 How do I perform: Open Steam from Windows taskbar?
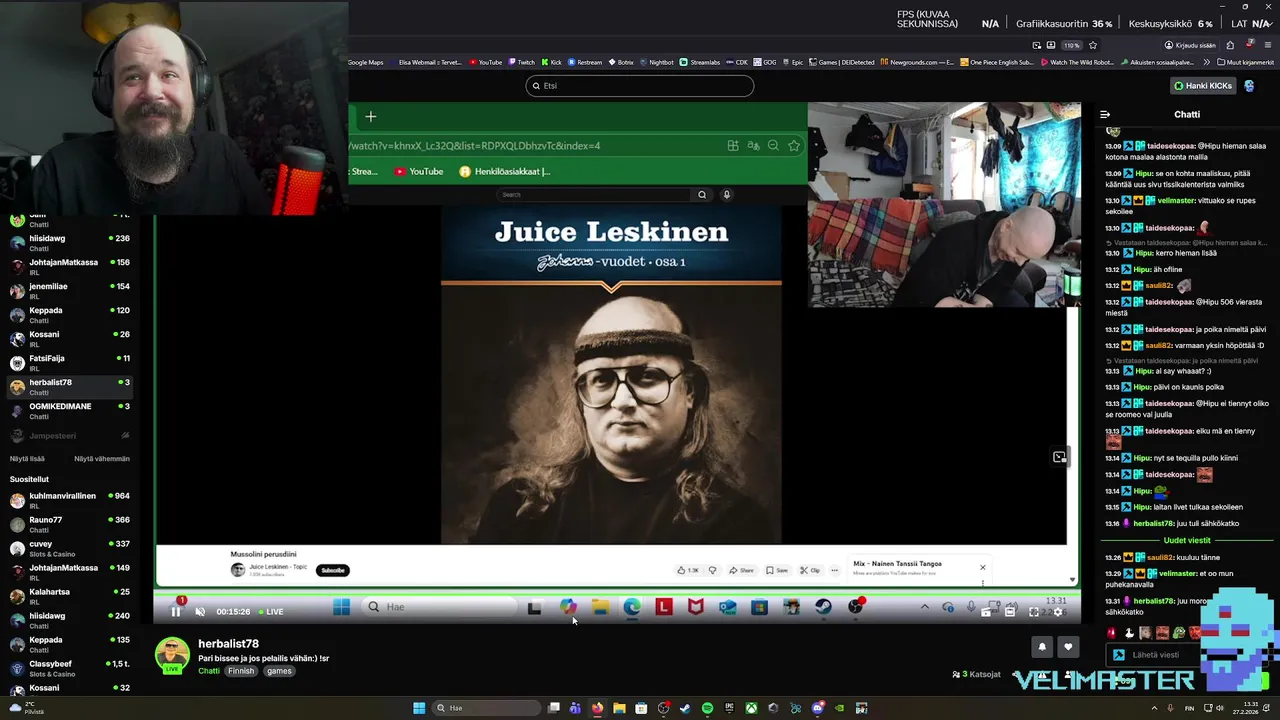pyautogui.click(x=685, y=708)
